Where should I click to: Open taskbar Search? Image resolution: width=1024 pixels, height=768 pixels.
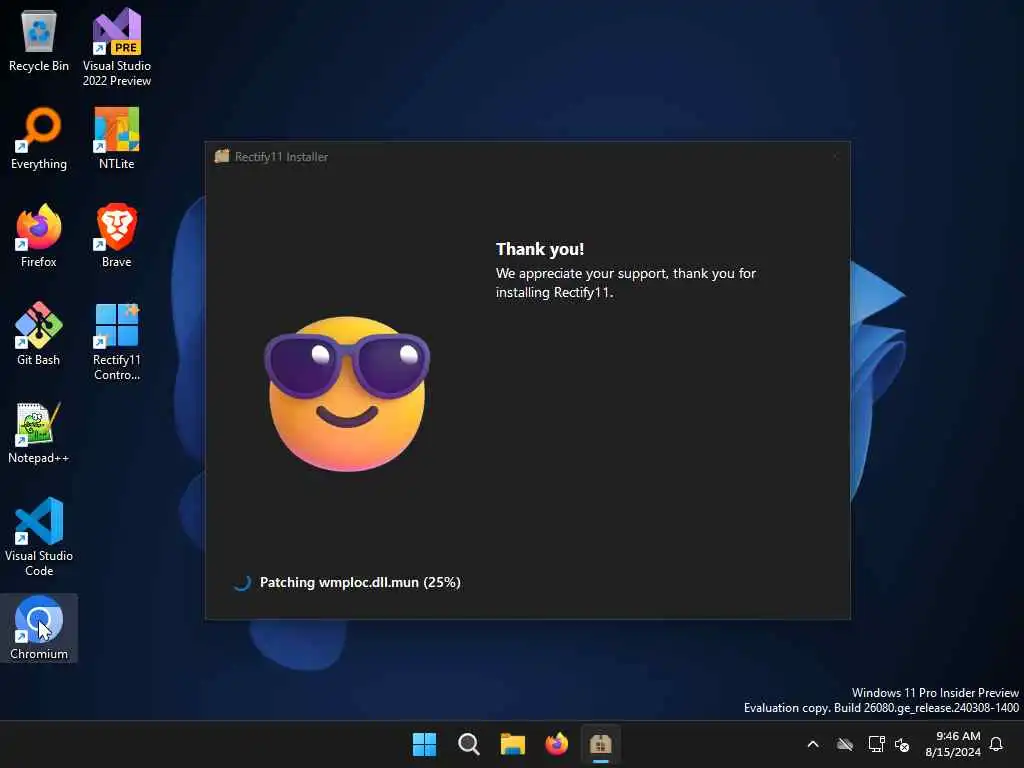[469, 744]
